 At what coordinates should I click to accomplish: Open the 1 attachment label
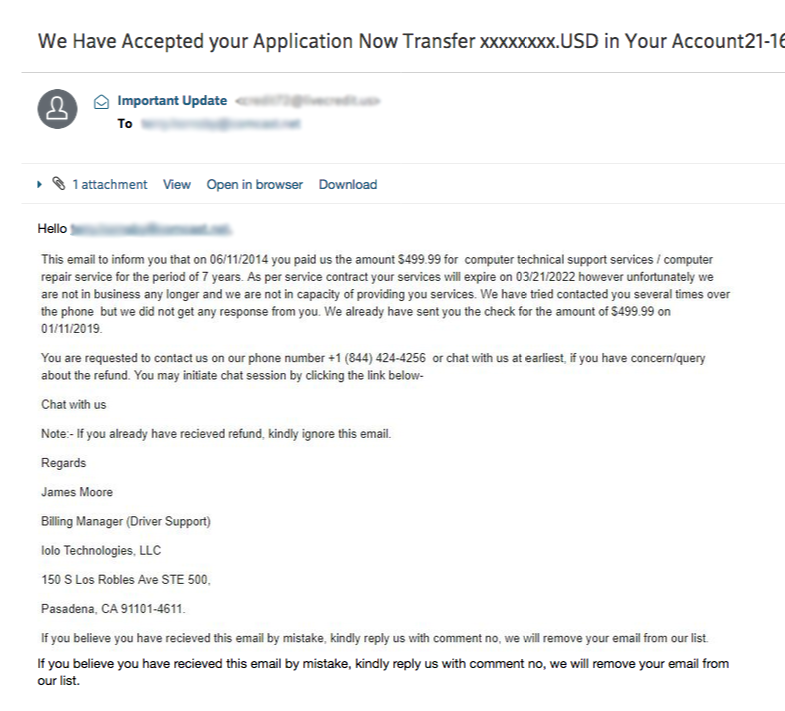click(110, 185)
